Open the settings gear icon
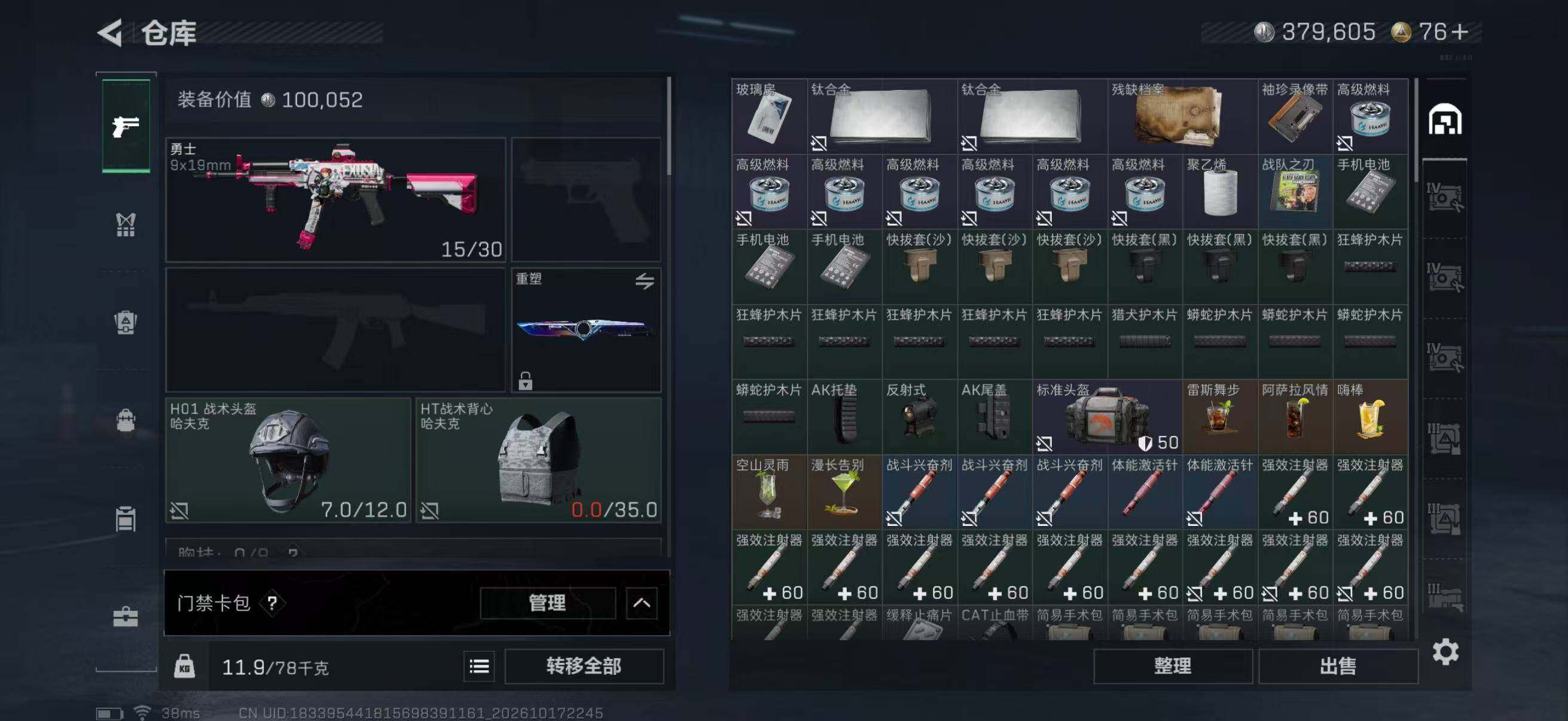The width and height of the screenshot is (1568, 721). click(x=1445, y=652)
